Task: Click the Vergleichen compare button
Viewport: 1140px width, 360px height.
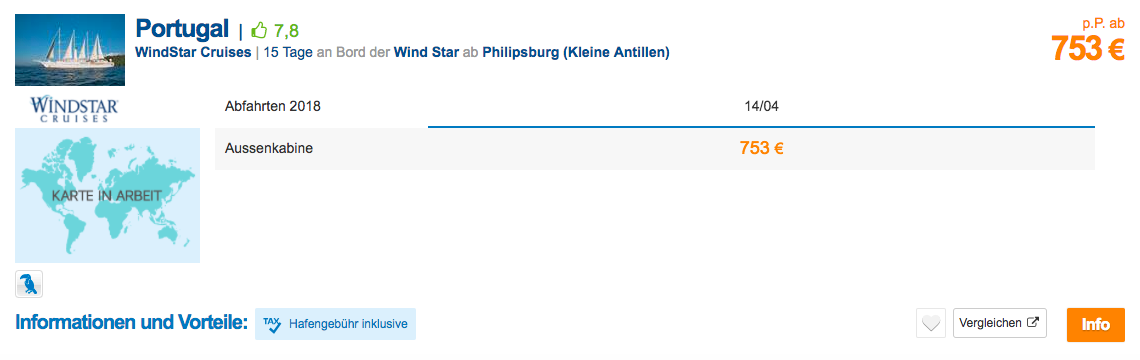Action: coord(1000,323)
